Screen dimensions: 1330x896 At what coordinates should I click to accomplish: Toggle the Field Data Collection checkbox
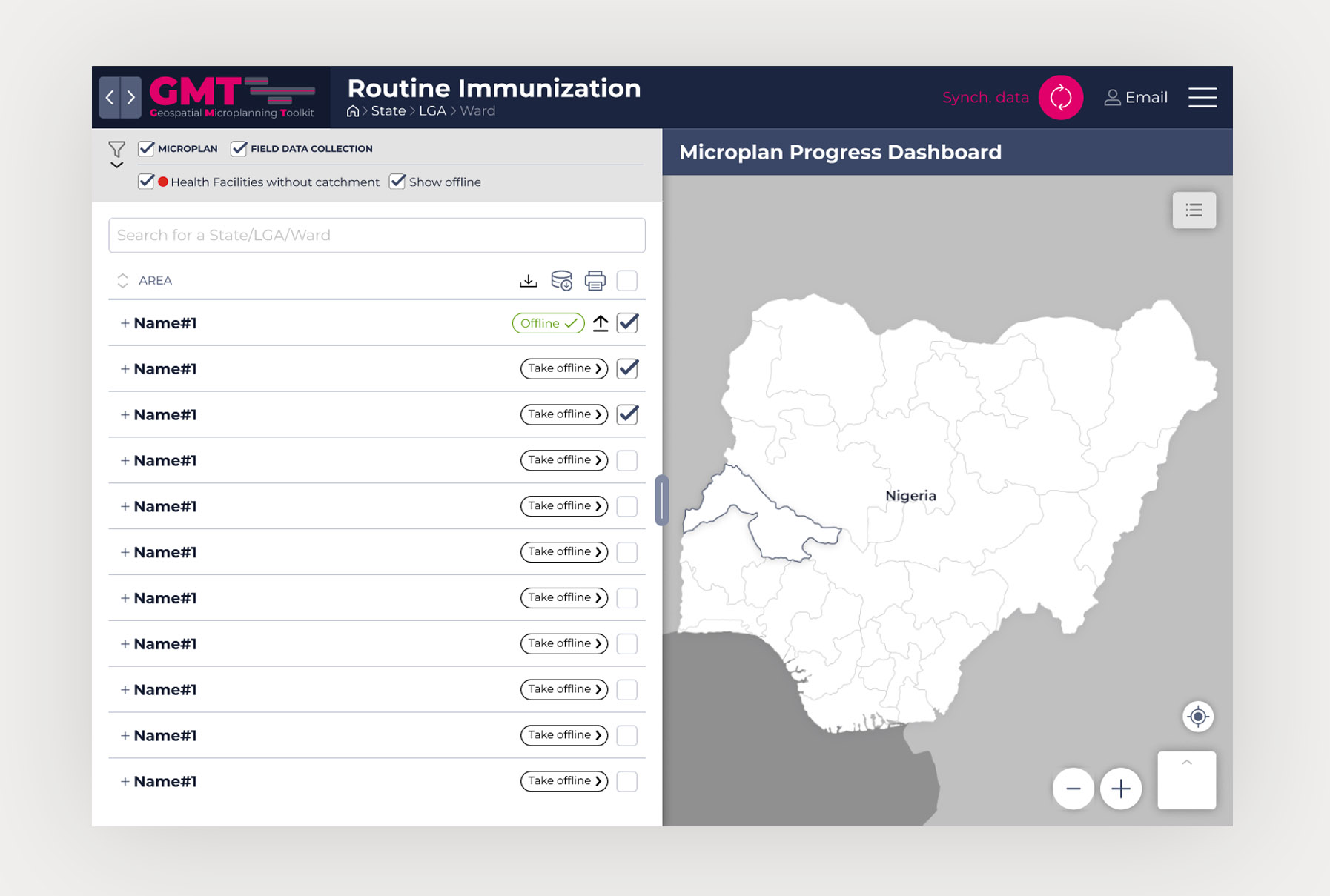pyautogui.click(x=239, y=149)
